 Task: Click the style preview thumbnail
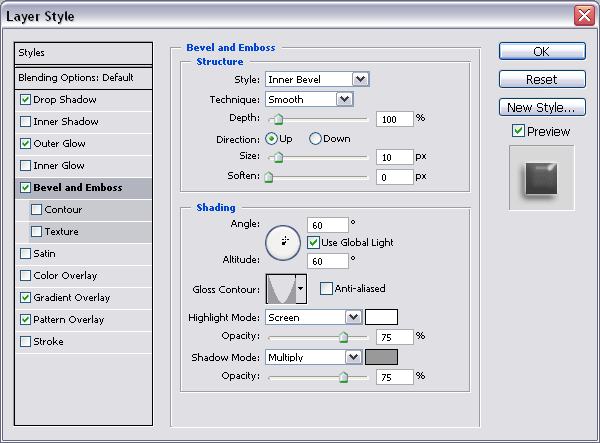pos(541,178)
